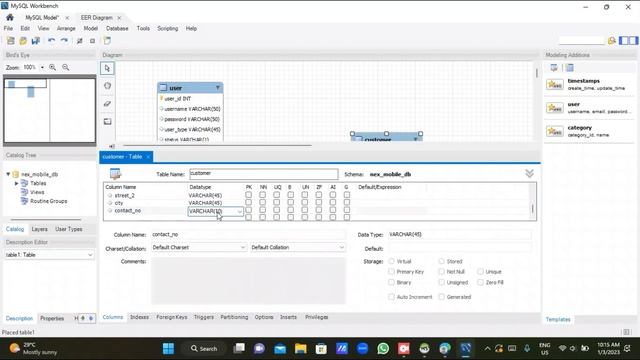640x360 pixels.
Task: Select the eraser tool
Action: click(107, 104)
